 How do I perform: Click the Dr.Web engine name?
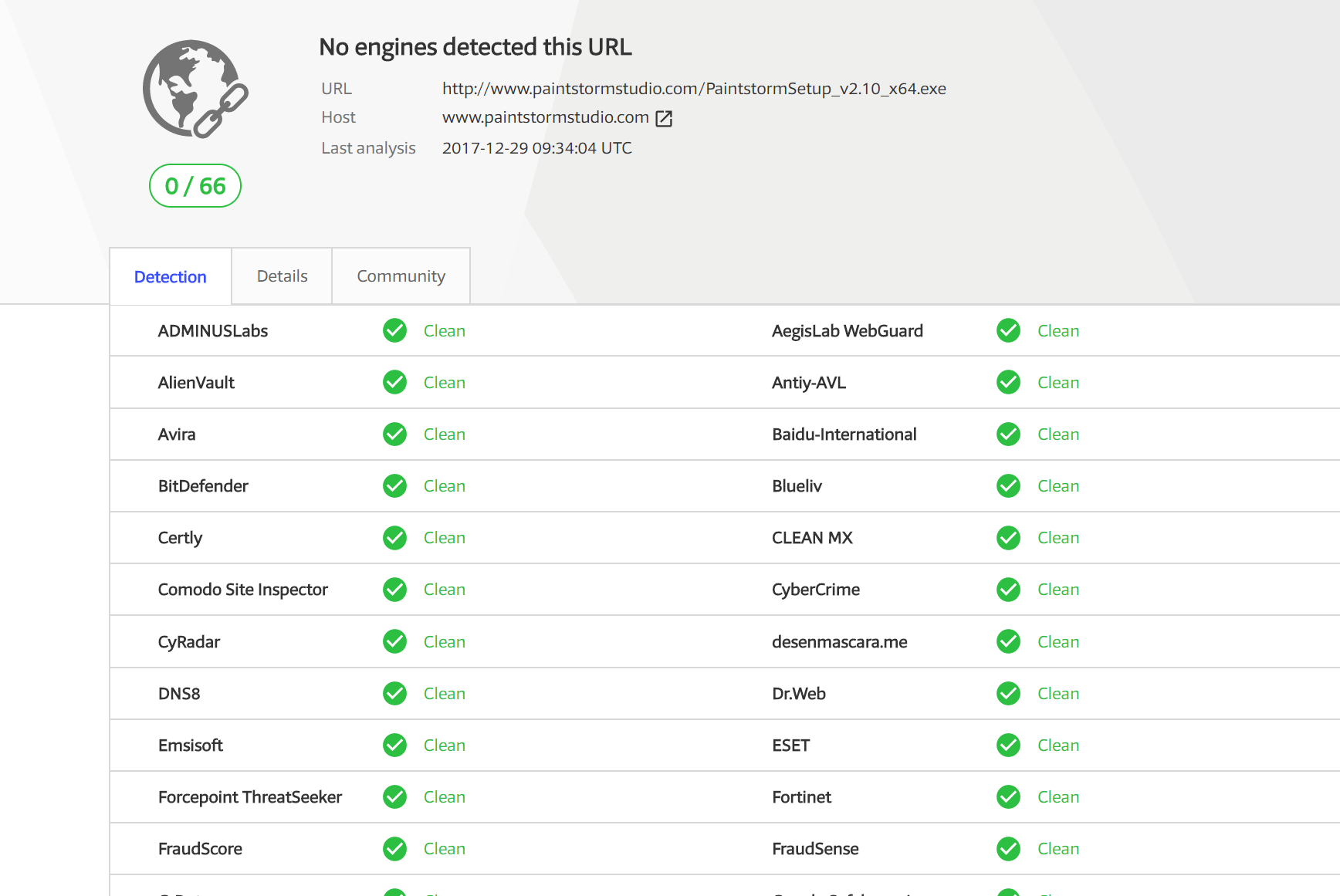799,694
